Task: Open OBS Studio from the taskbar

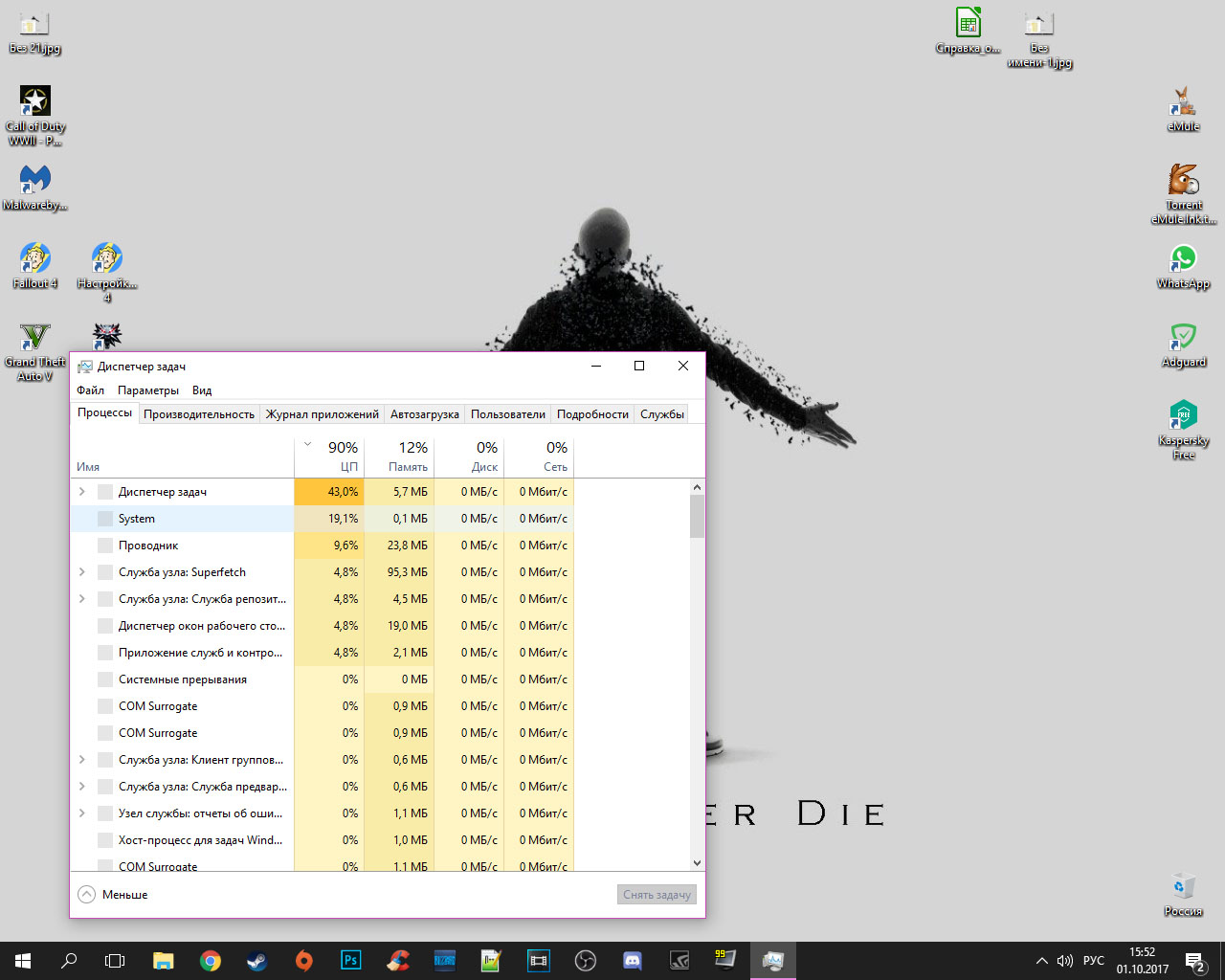Action: point(586,961)
